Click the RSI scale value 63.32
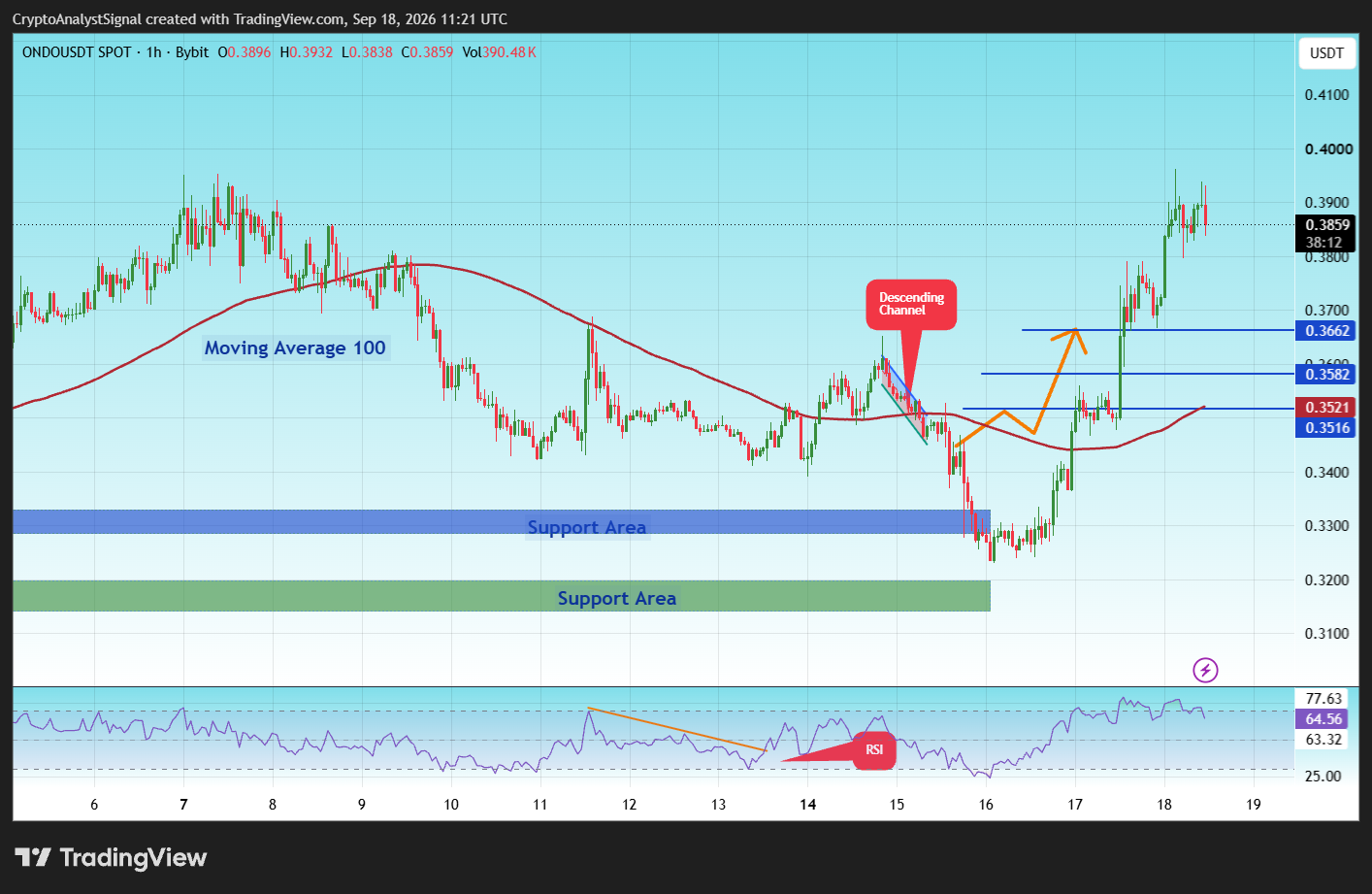Screen dimensions: 1372x894 pos(1323,740)
